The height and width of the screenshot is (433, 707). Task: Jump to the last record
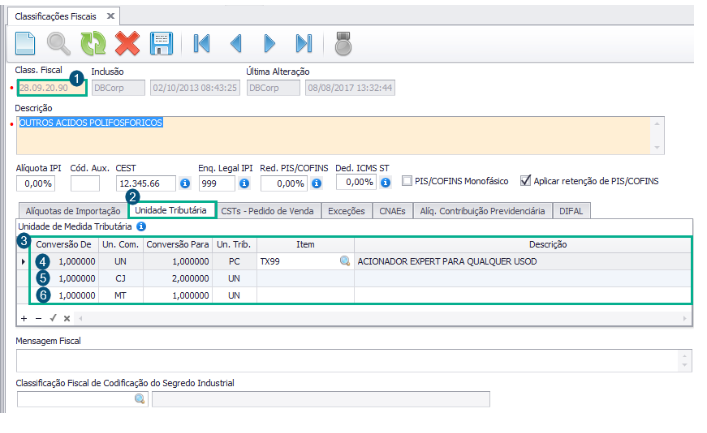(x=303, y=43)
